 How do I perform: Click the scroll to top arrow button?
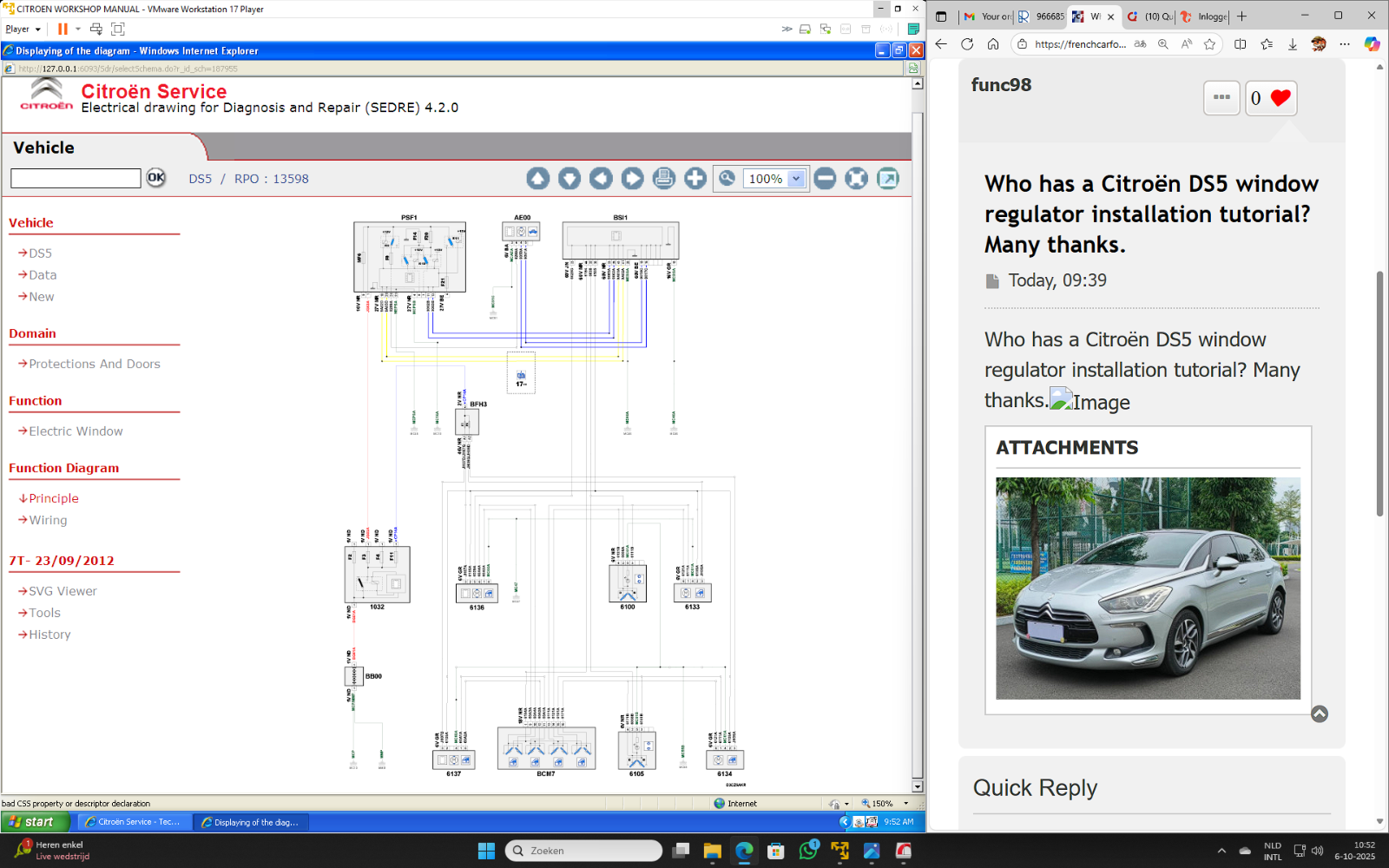tap(1320, 714)
